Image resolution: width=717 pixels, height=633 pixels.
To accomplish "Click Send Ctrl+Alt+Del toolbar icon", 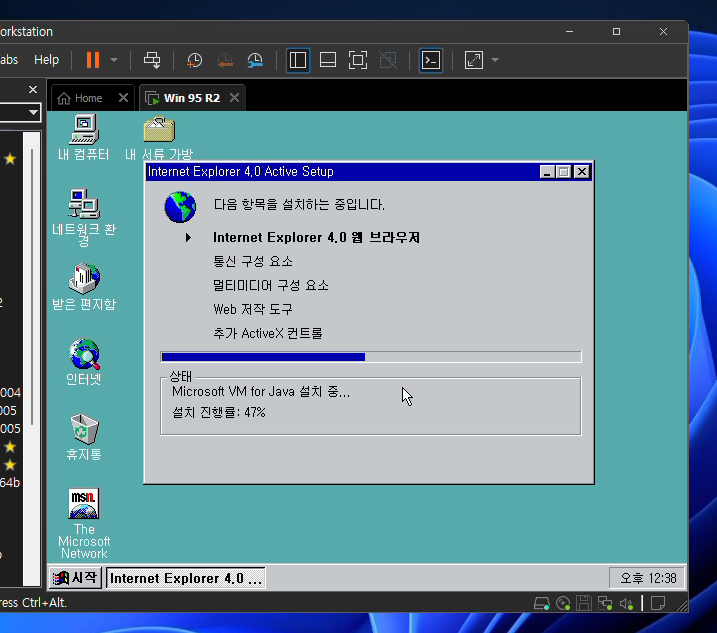I will (x=152, y=60).
